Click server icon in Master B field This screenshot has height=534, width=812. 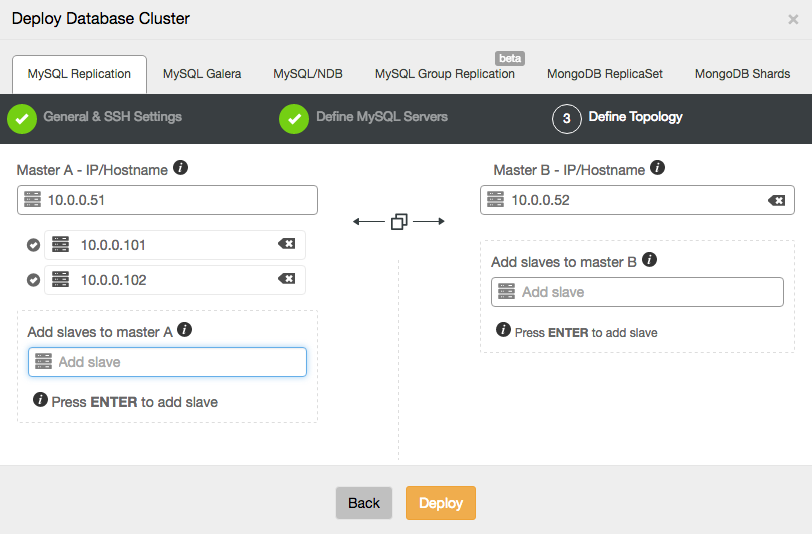495,199
